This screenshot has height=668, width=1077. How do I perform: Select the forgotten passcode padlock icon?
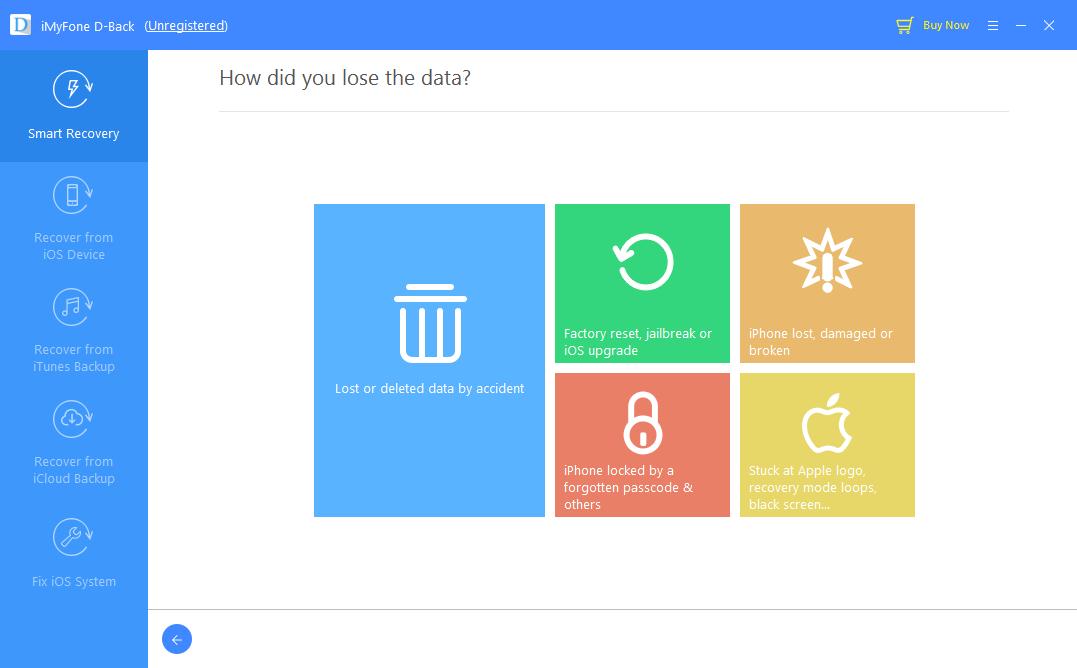pyautogui.click(x=642, y=423)
